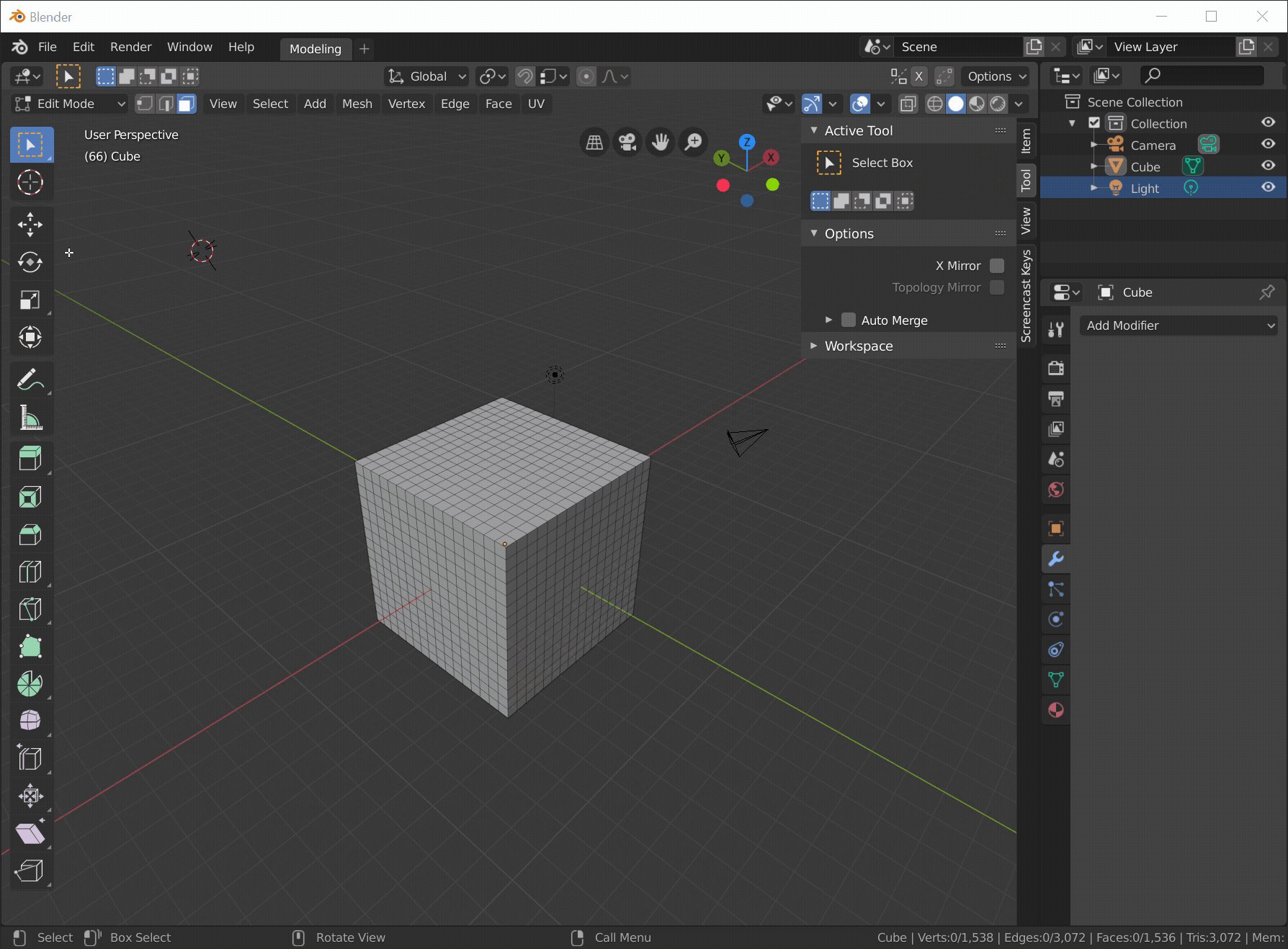
Task: Open Material properties tab
Action: (x=1055, y=710)
